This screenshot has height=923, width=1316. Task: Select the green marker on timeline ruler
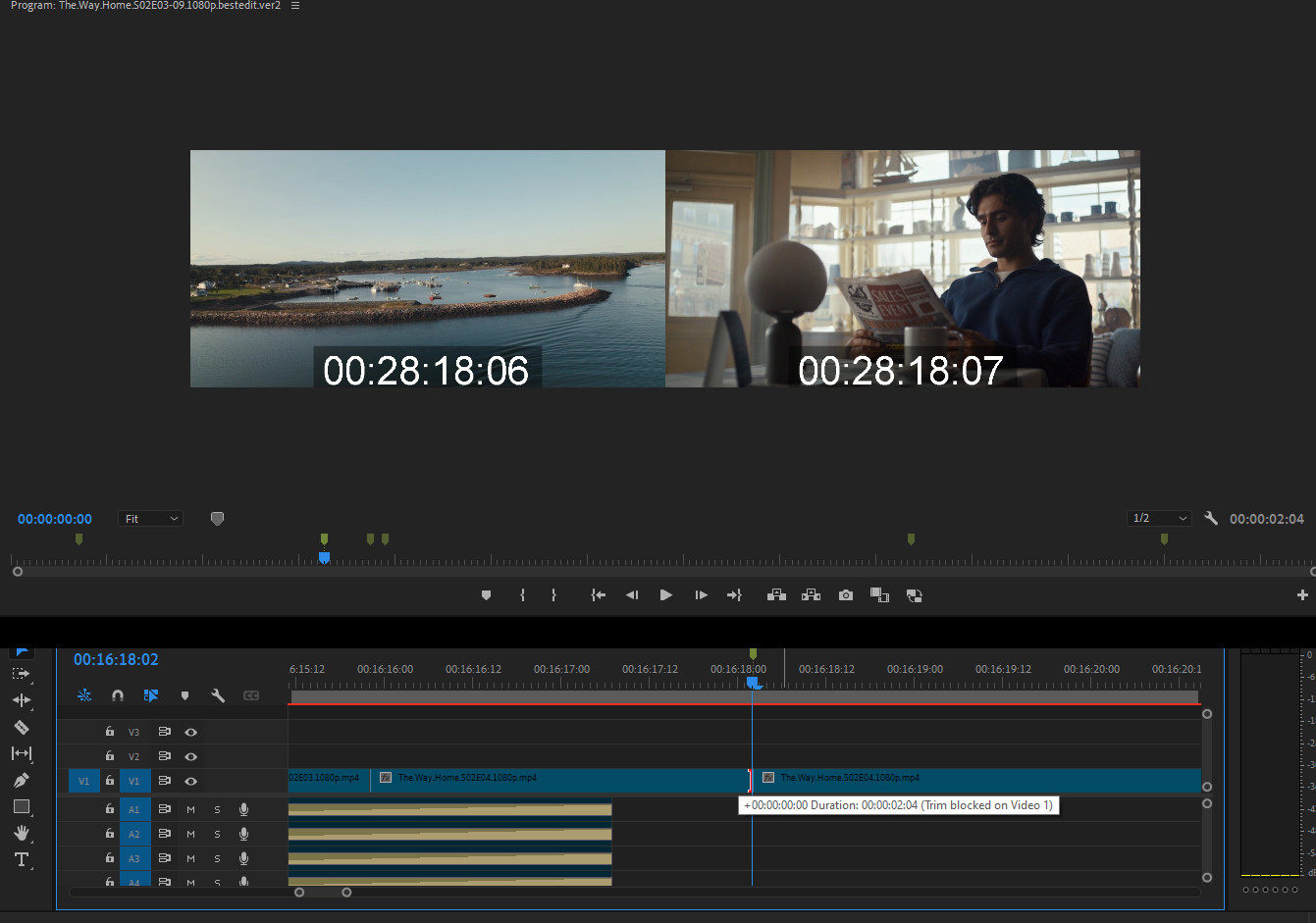(753, 653)
